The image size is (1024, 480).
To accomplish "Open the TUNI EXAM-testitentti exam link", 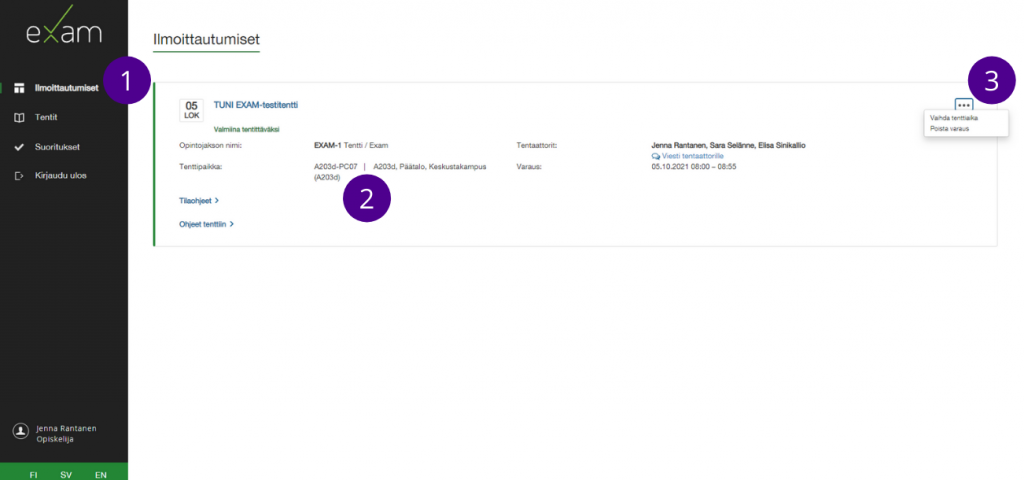I will pos(256,105).
